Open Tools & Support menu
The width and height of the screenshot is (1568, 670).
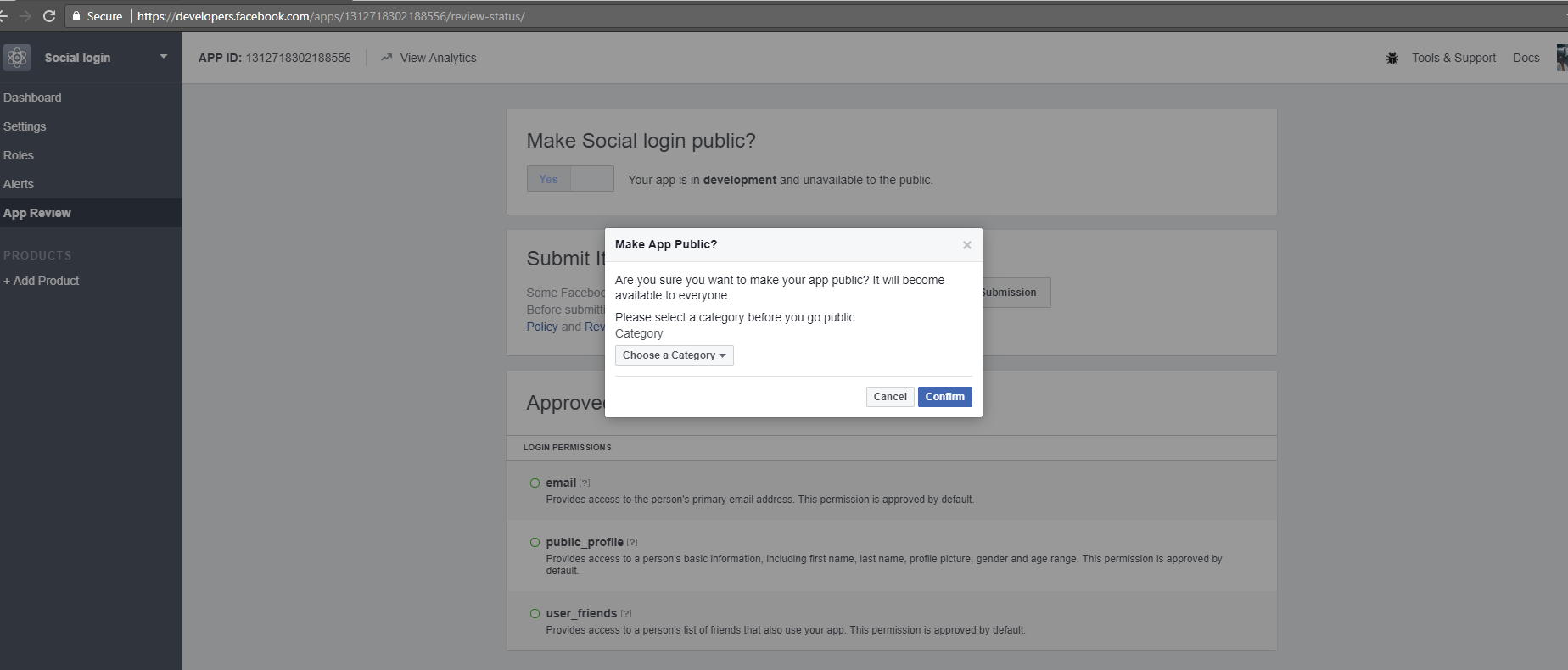pos(1453,58)
